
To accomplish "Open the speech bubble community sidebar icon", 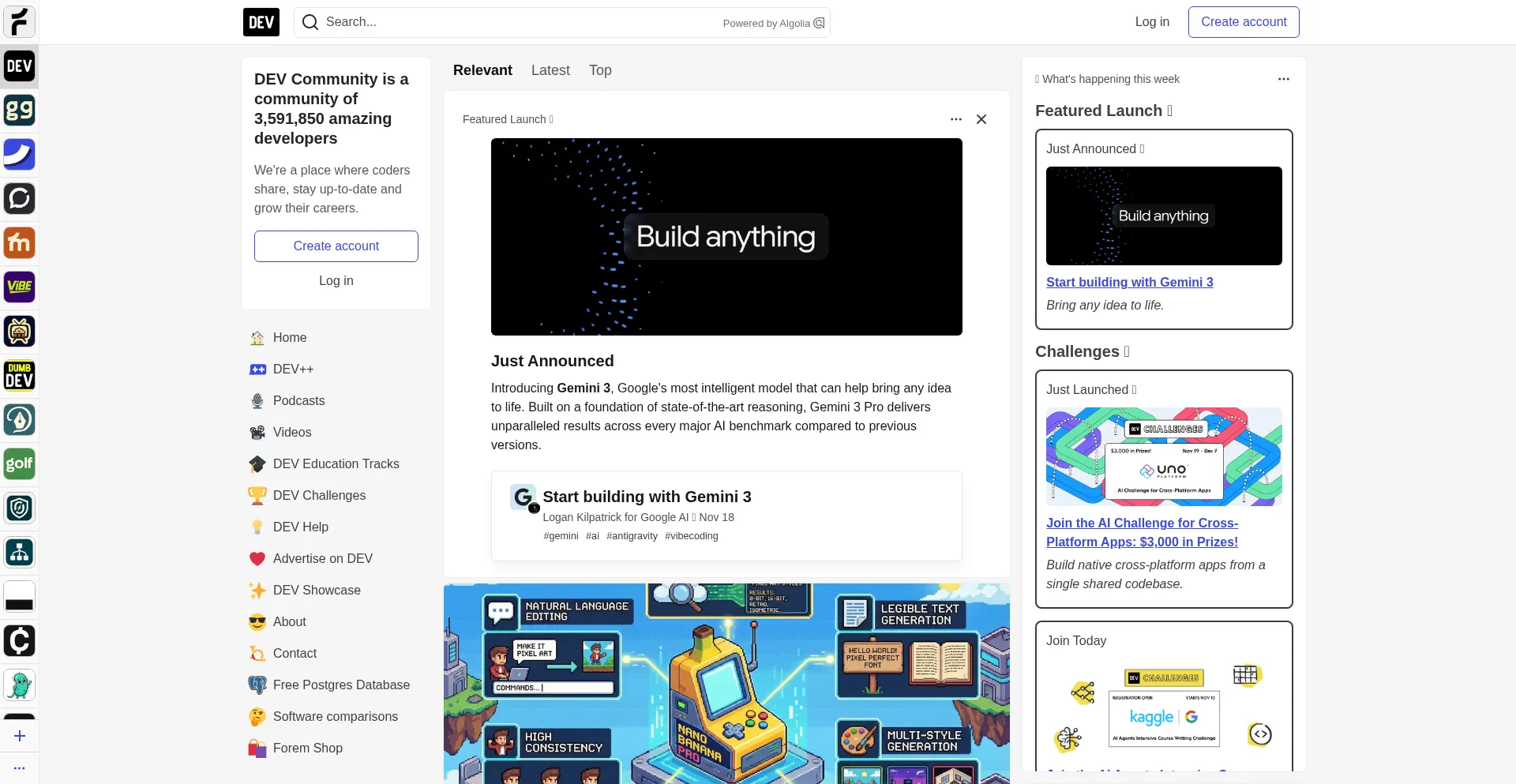I will point(19,199).
